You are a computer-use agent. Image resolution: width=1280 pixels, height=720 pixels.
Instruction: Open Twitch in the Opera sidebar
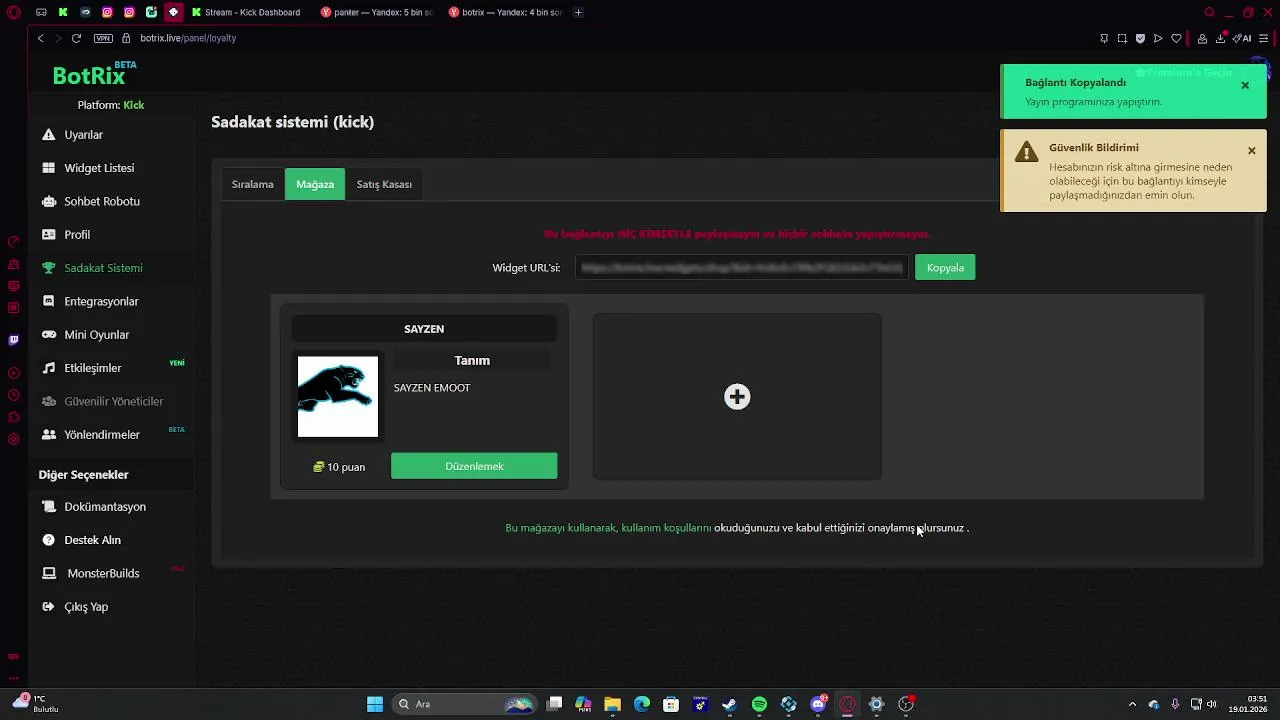click(x=13, y=340)
